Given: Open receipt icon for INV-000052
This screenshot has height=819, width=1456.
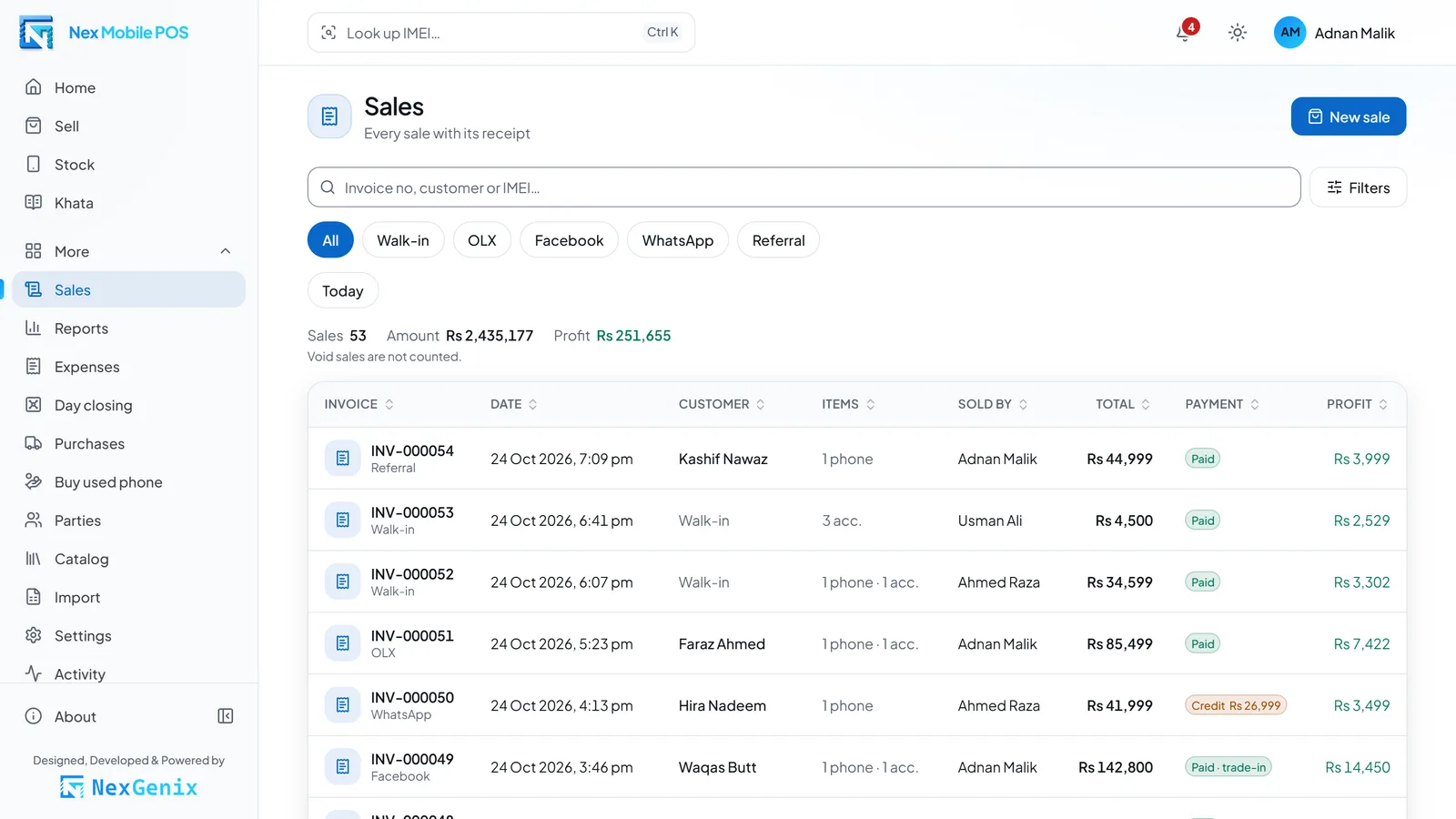Looking at the screenshot, I should [x=343, y=582].
